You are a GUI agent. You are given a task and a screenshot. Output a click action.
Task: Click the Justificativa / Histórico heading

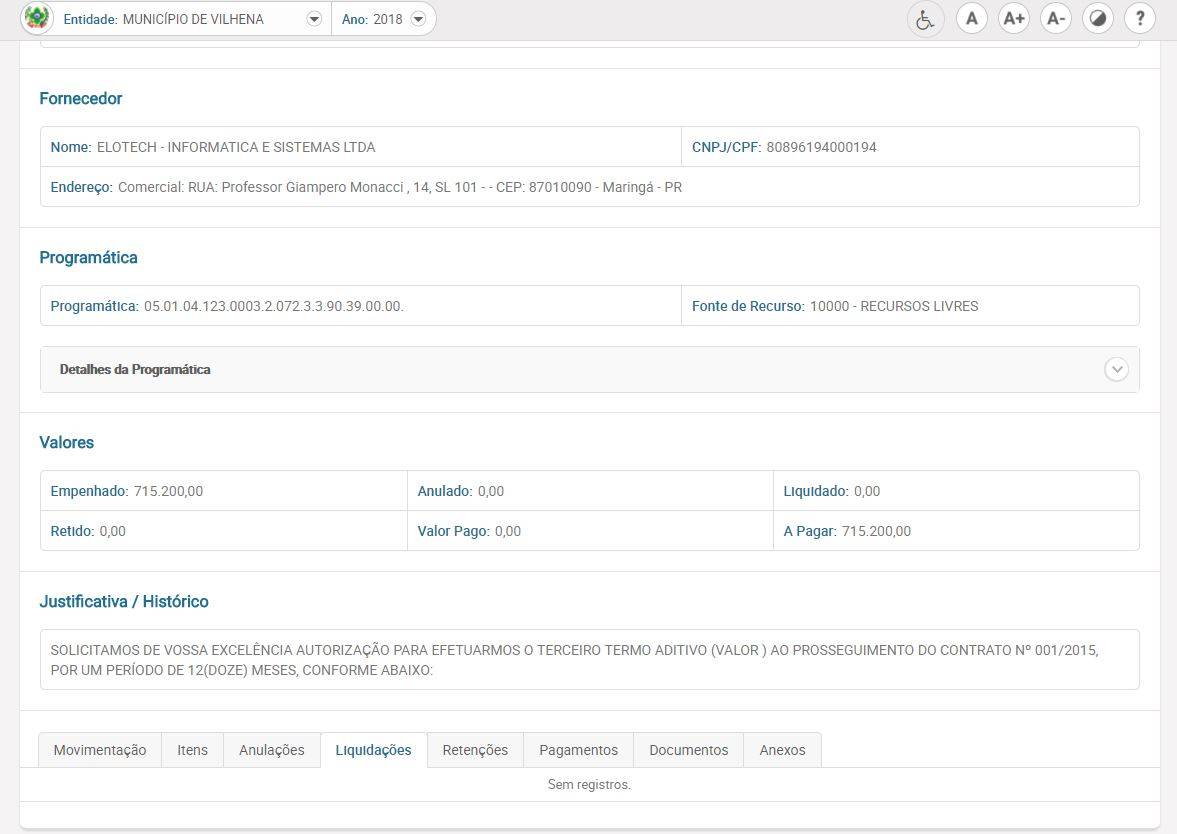(124, 601)
